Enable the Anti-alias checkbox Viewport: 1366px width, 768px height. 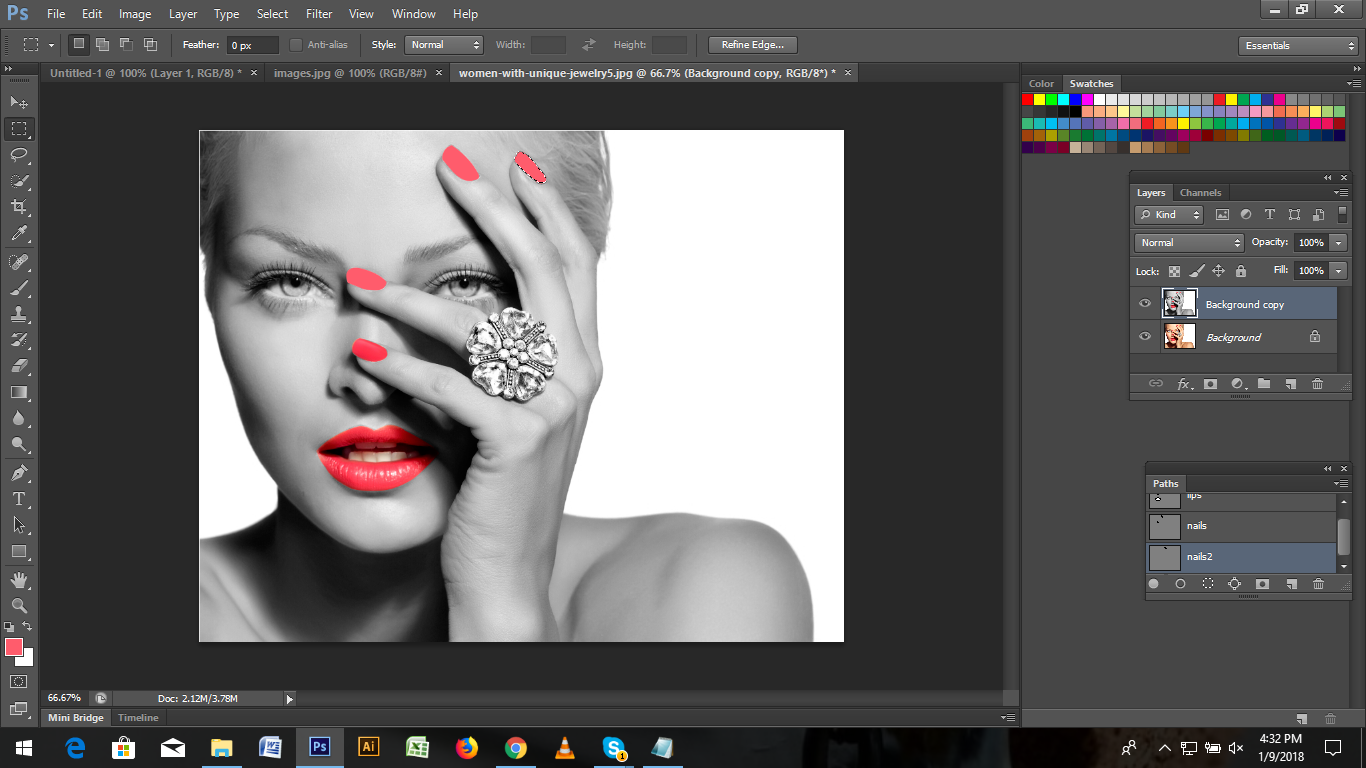(296, 45)
